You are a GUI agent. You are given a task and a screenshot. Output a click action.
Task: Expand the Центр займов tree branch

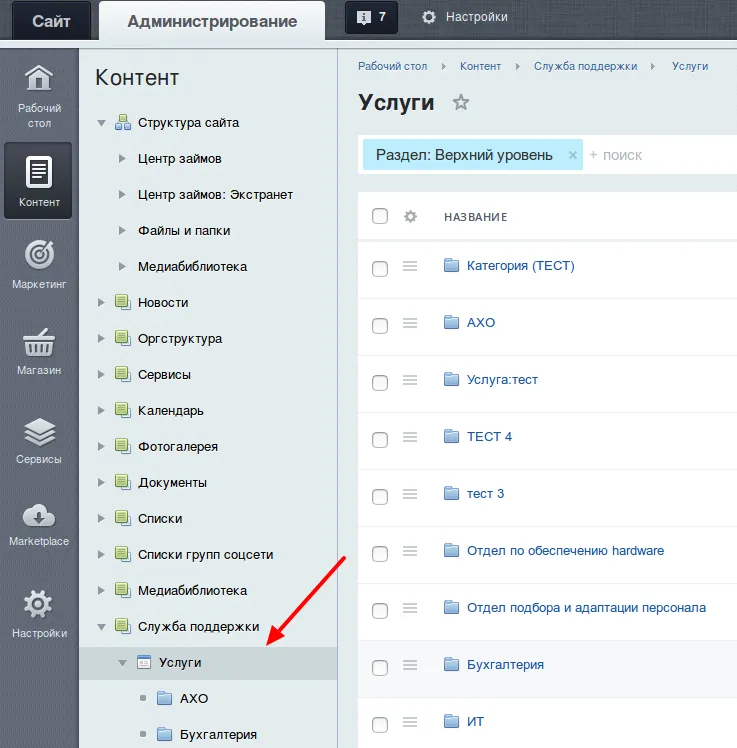(x=122, y=158)
